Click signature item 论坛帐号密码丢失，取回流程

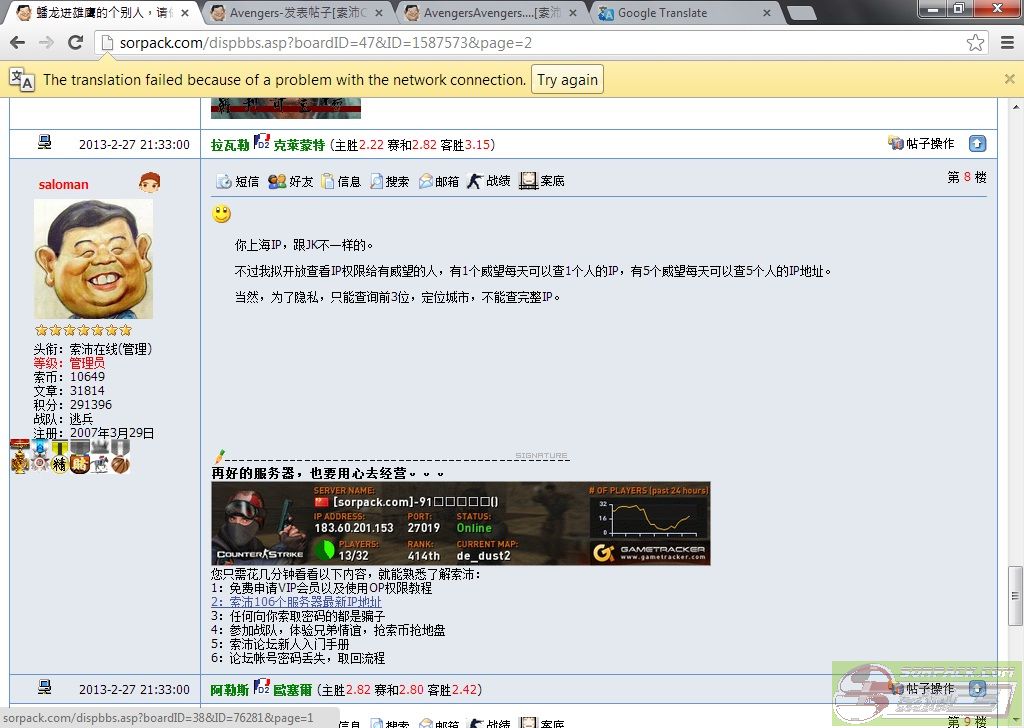click(298, 658)
